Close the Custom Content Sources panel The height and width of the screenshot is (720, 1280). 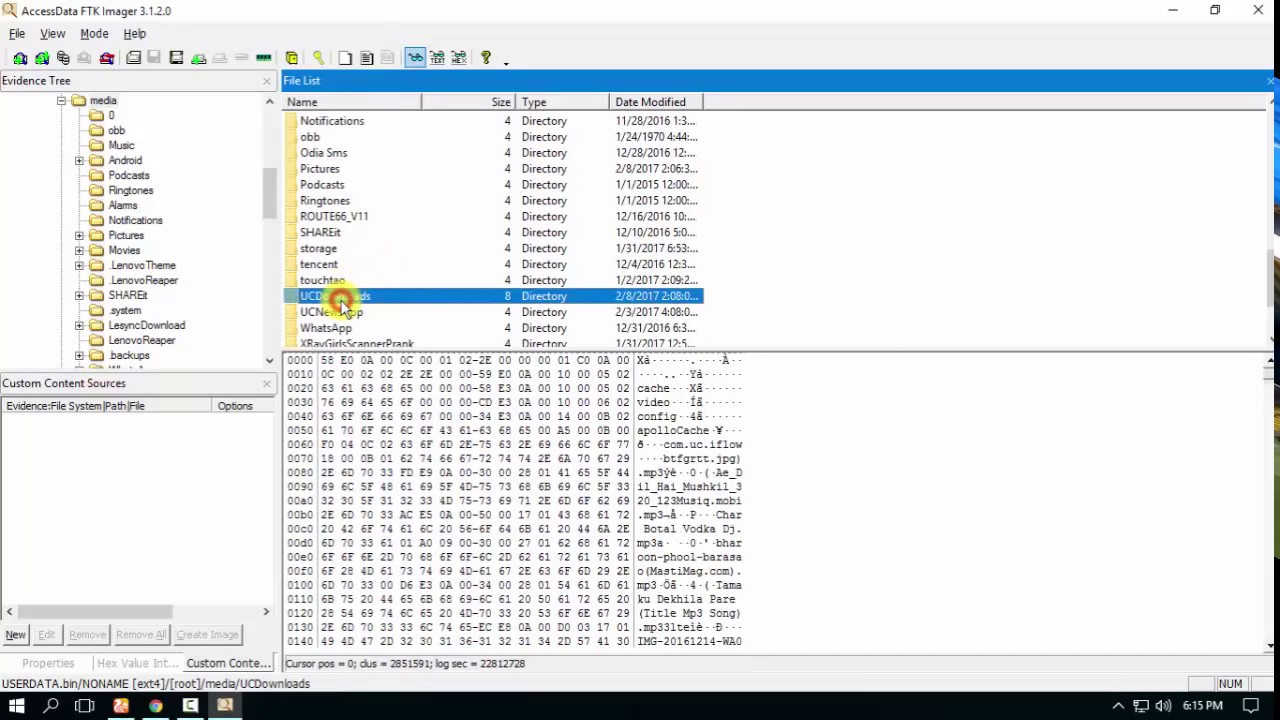(267, 384)
